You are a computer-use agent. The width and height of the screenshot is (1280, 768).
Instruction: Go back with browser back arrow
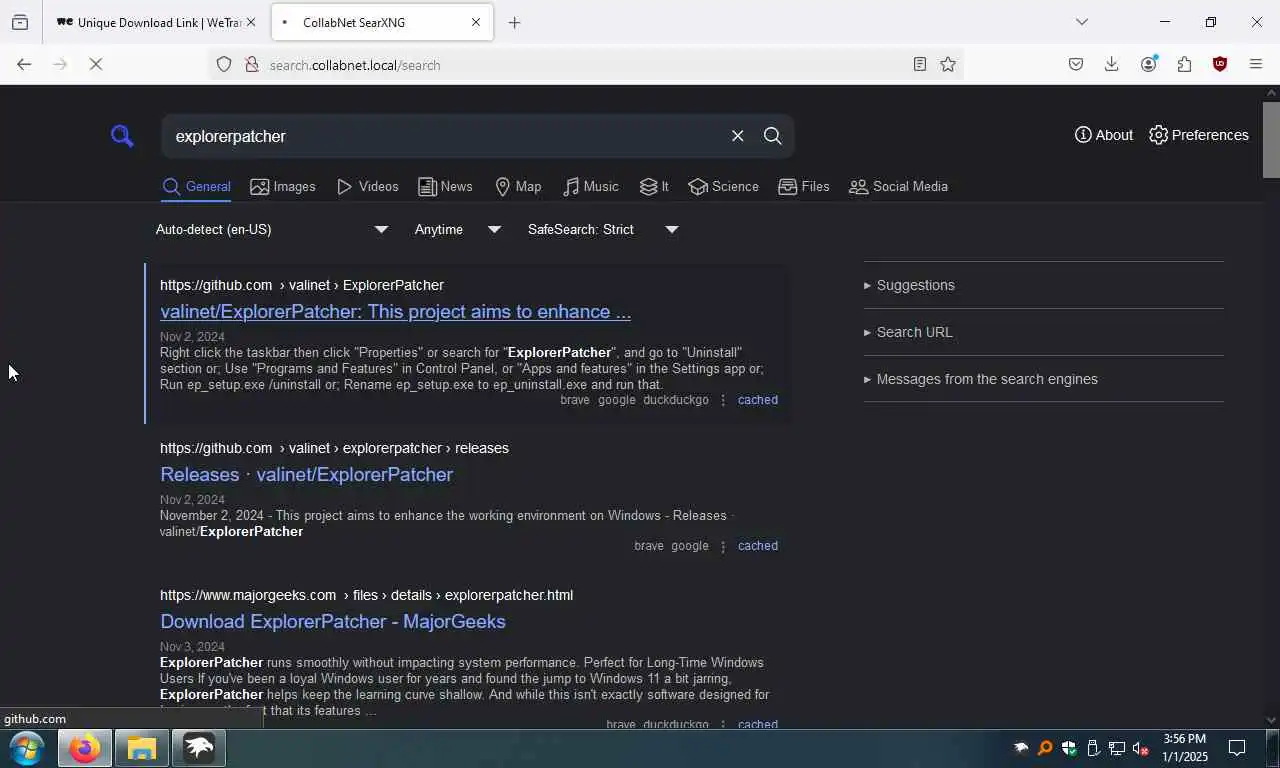pos(24,65)
